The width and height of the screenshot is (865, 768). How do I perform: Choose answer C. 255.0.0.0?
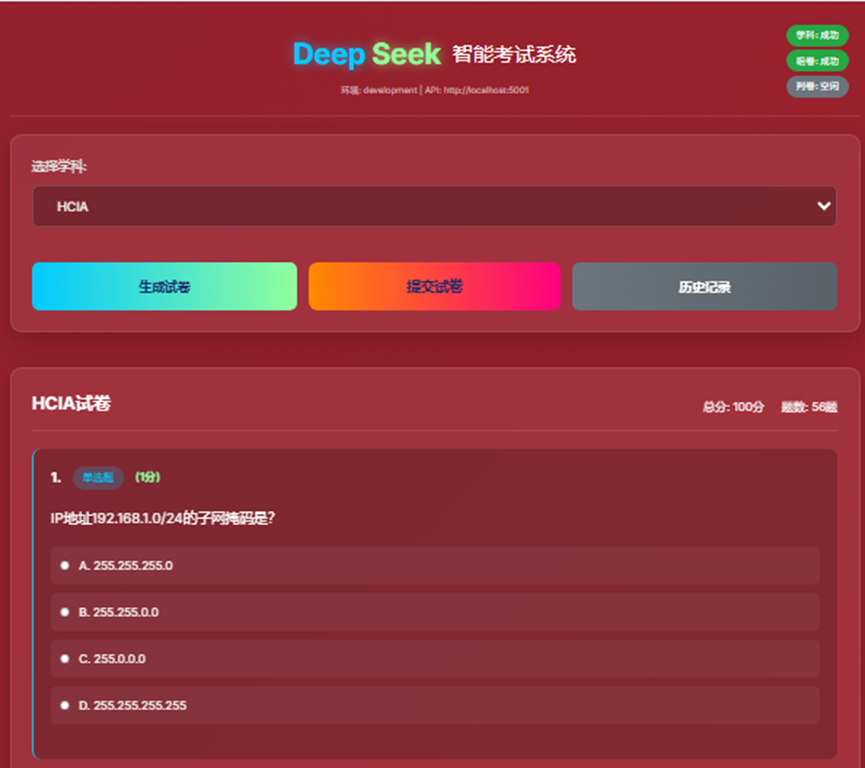435,659
